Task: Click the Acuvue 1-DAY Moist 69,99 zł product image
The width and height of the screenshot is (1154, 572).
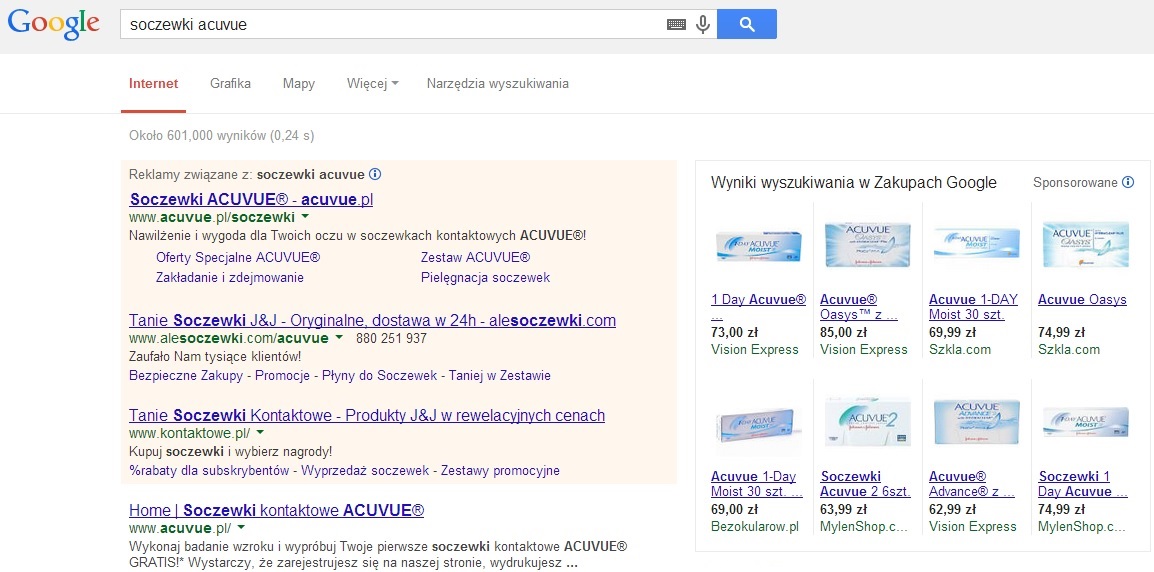Action: tap(977, 243)
